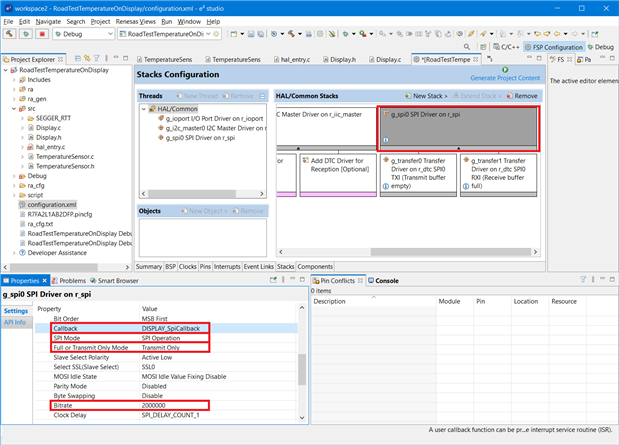Open the FSP Configuration perspective
This screenshot has height=445, width=619.
pyautogui.click(x=555, y=47)
